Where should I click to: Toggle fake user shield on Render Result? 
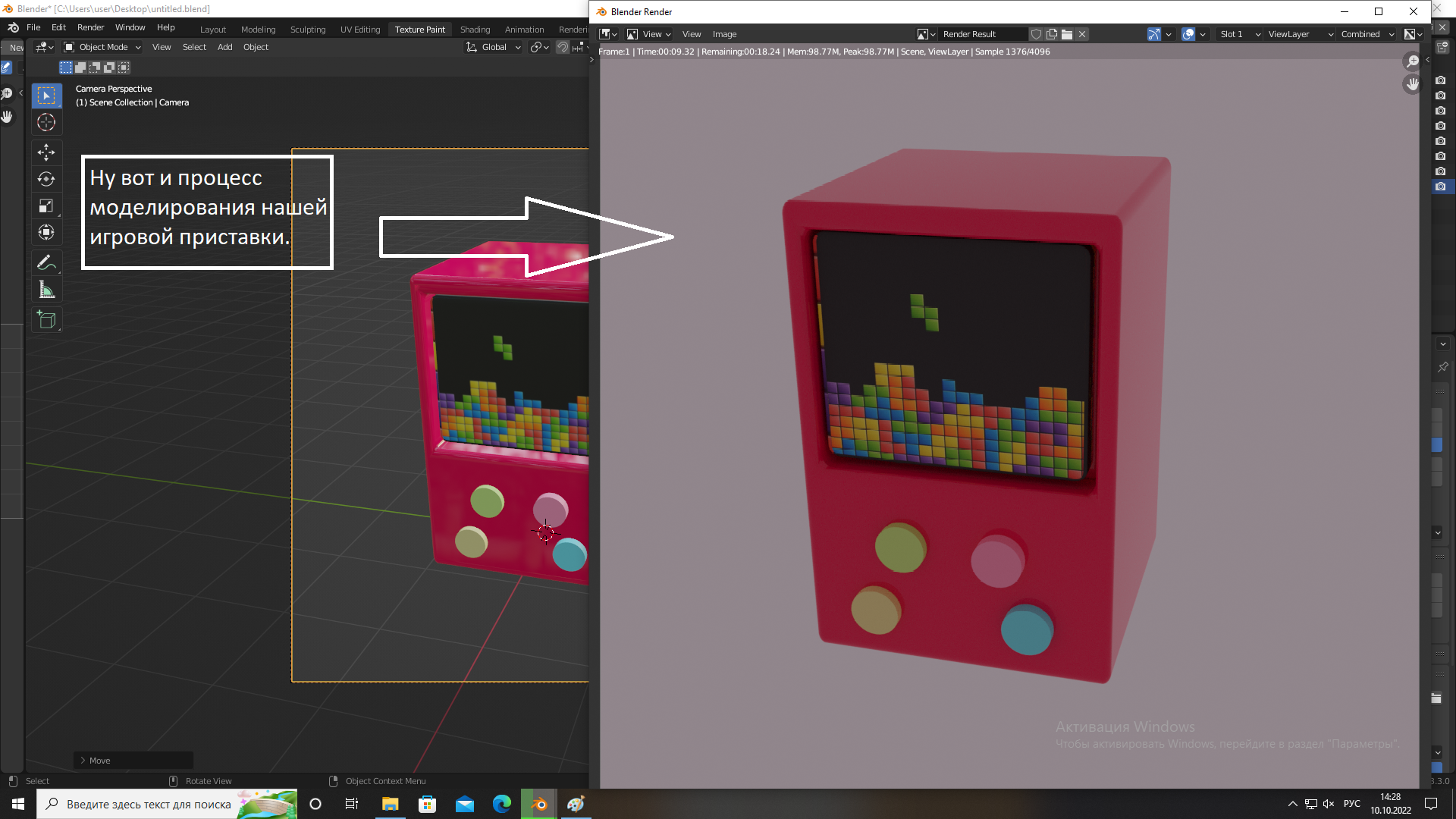coord(1036,34)
